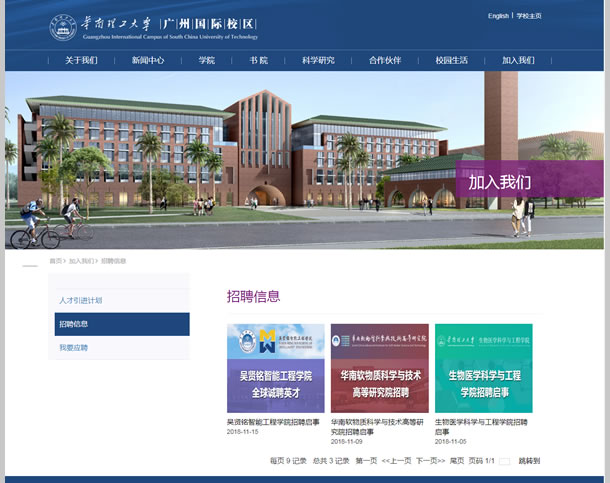This screenshot has width=610, height=483.
Task: Open the 加入我们 nav menu
Action: point(518,60)
